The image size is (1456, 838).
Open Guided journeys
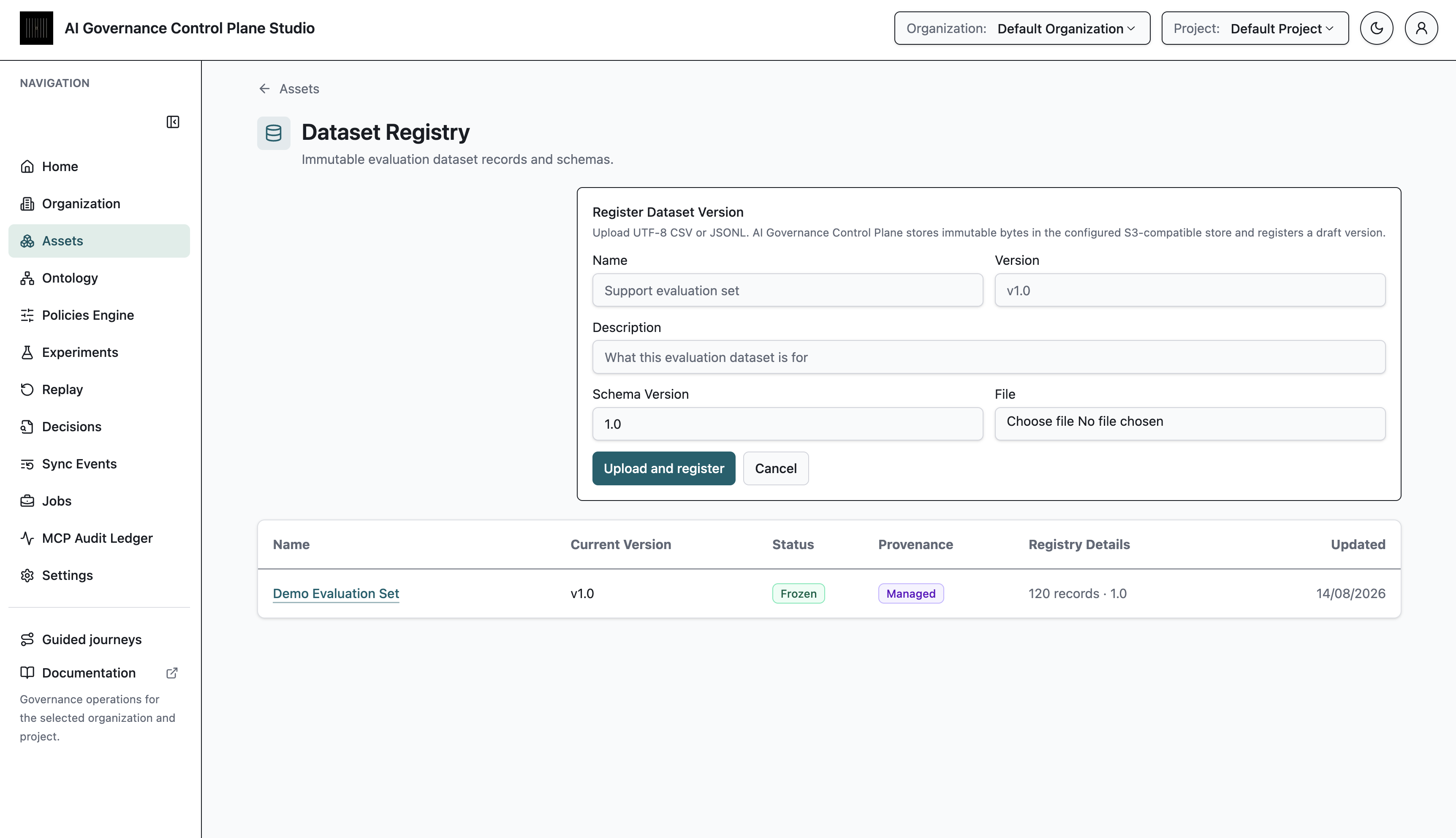pyautogui.click(x=99, y=639)
